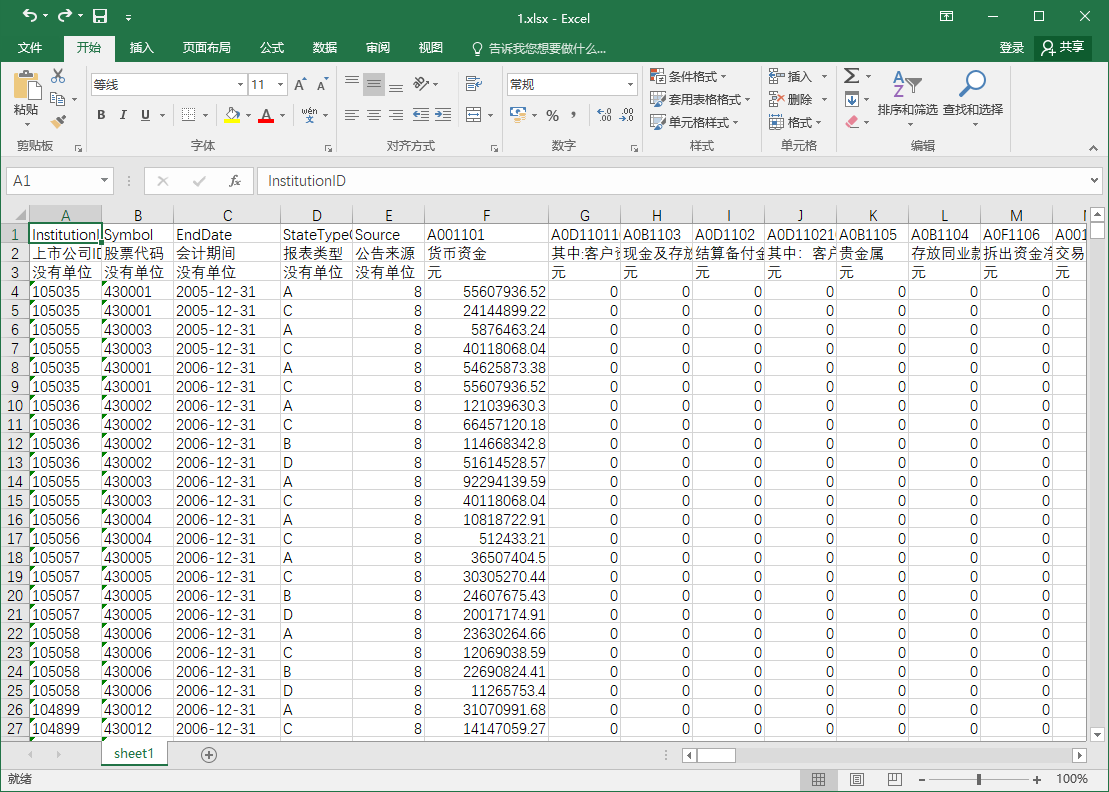Open the font name dropdown 等线
Image resolution: width=1109 pixels, height=792 pixels.
(x=240, y=85)
